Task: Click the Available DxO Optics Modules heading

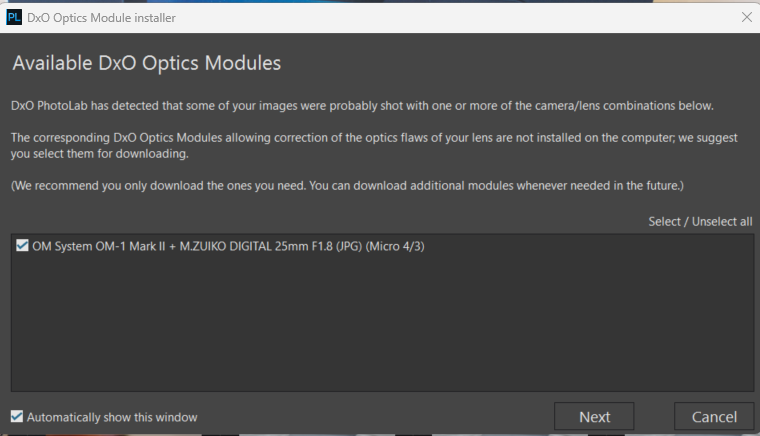Action: click(146, 63)
